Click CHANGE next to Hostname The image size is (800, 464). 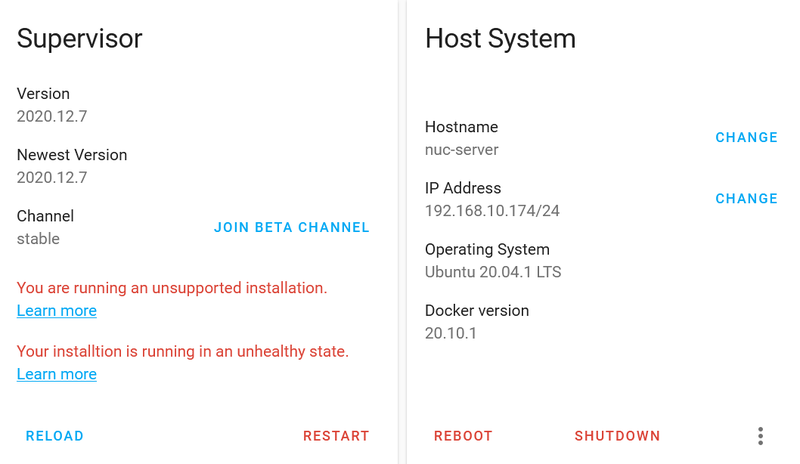pyautogui.click(x=746, y=138)
